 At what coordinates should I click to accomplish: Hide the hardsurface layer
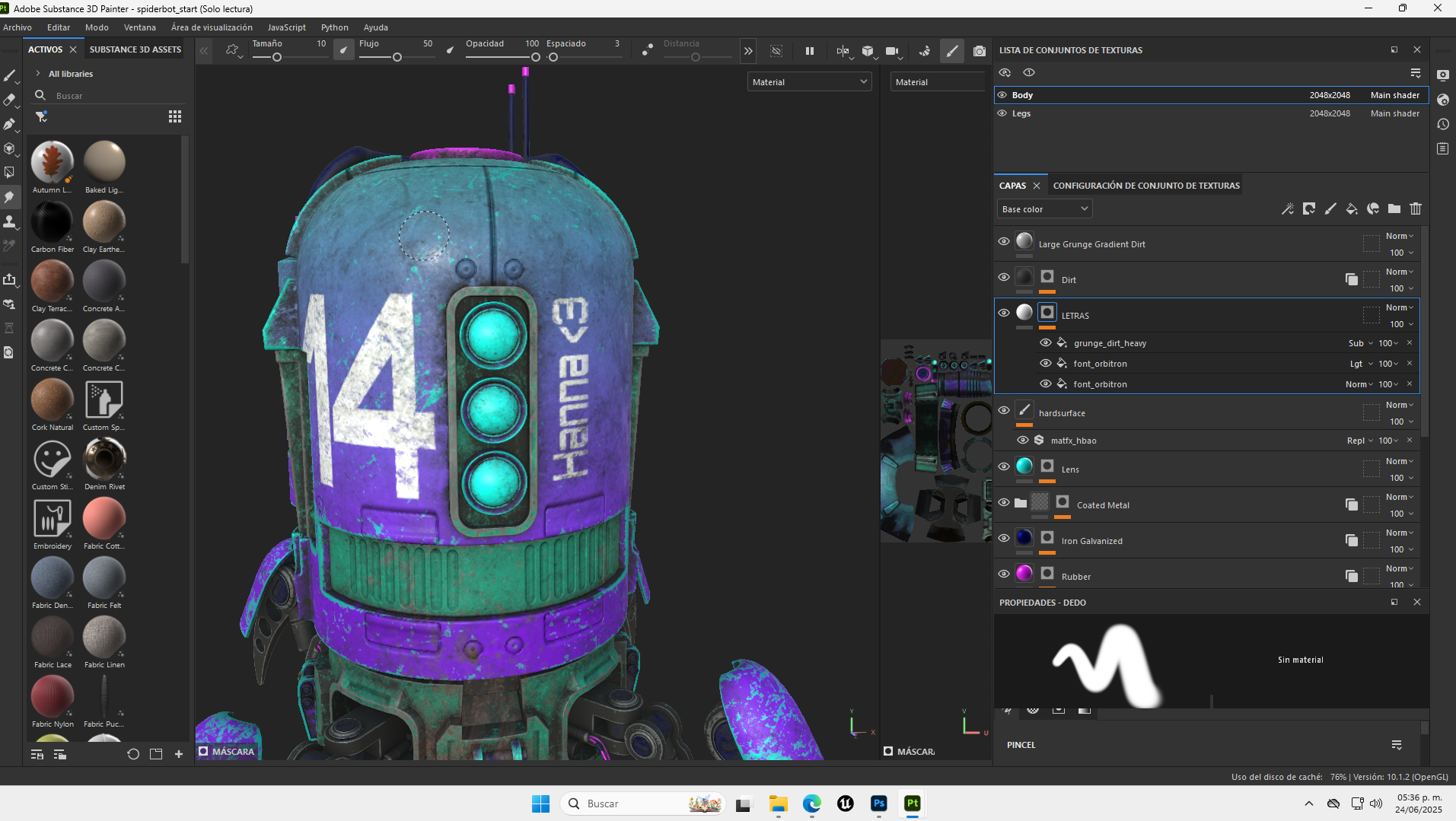[1004, 410]
